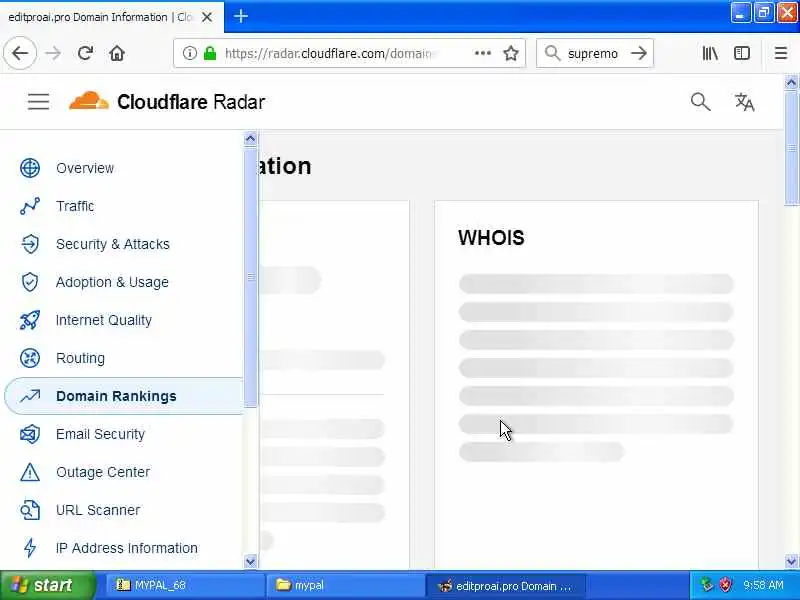Submit the supremo search with arrow
This screenshot has width=800, height=600.
(x=638, y=53)
